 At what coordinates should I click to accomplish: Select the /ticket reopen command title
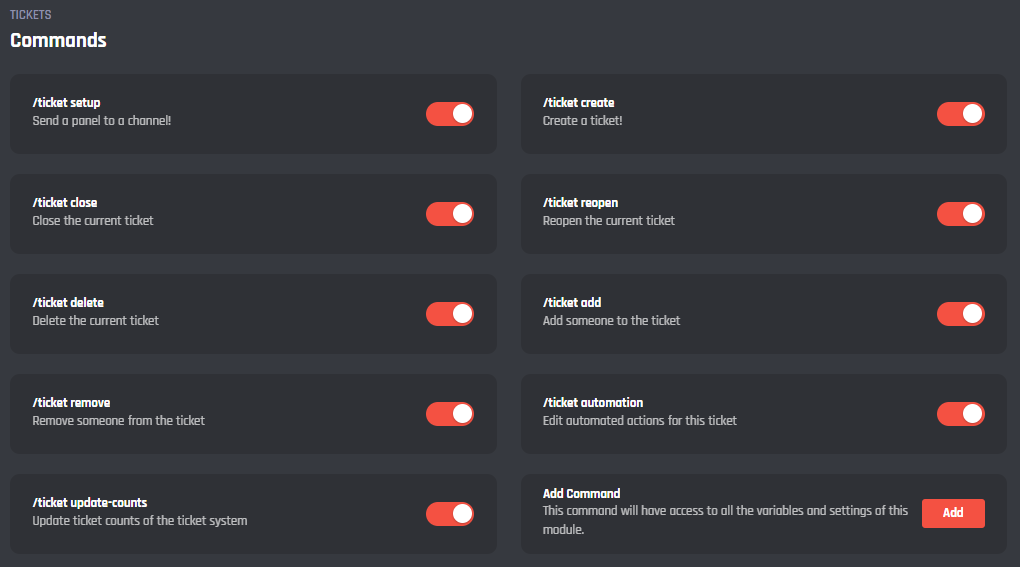580,203
